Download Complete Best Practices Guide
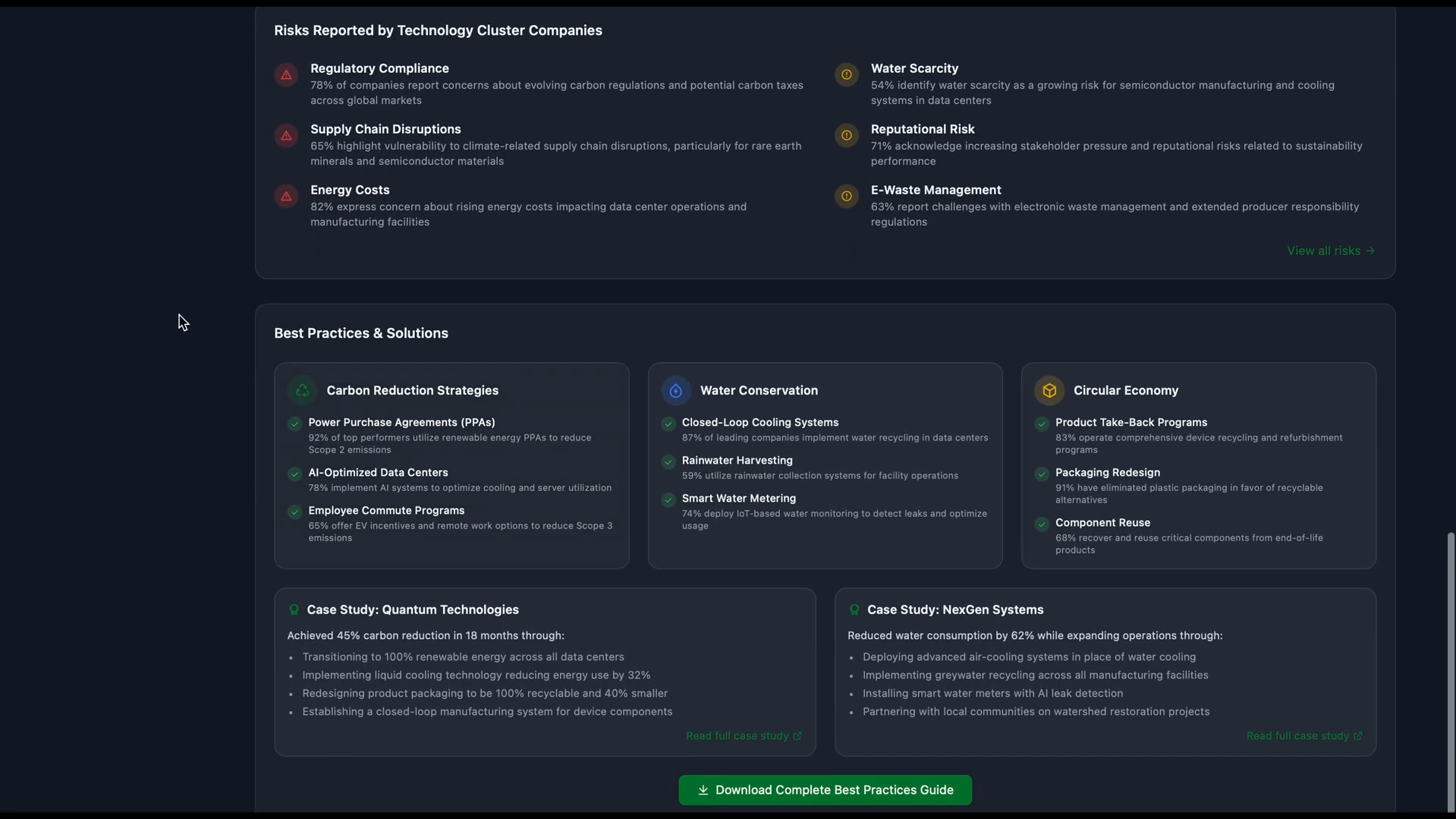Screen dimensions: 1456x819 [x=825, y=790]
